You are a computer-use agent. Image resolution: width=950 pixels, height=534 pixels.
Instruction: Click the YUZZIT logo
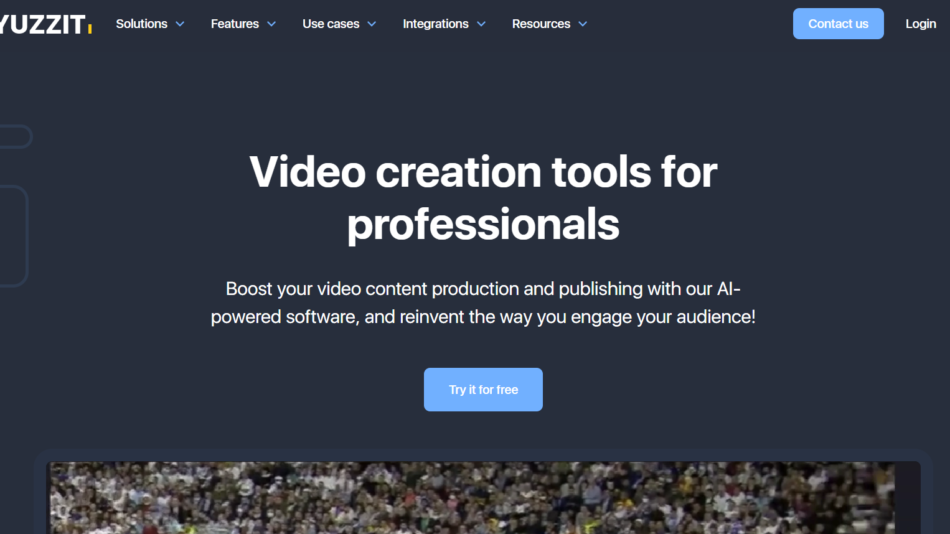pos(42,24)
